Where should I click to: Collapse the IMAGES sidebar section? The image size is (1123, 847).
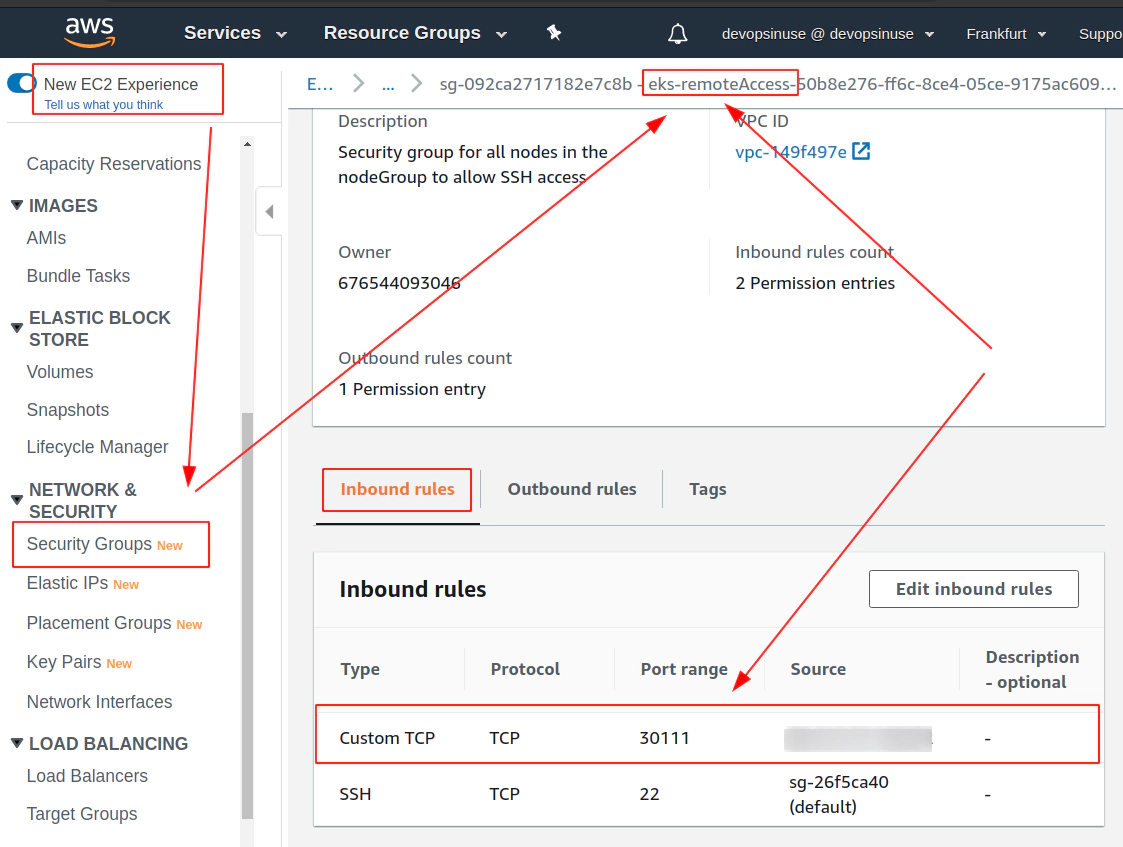pyautogui.click(x=17, y=205)
